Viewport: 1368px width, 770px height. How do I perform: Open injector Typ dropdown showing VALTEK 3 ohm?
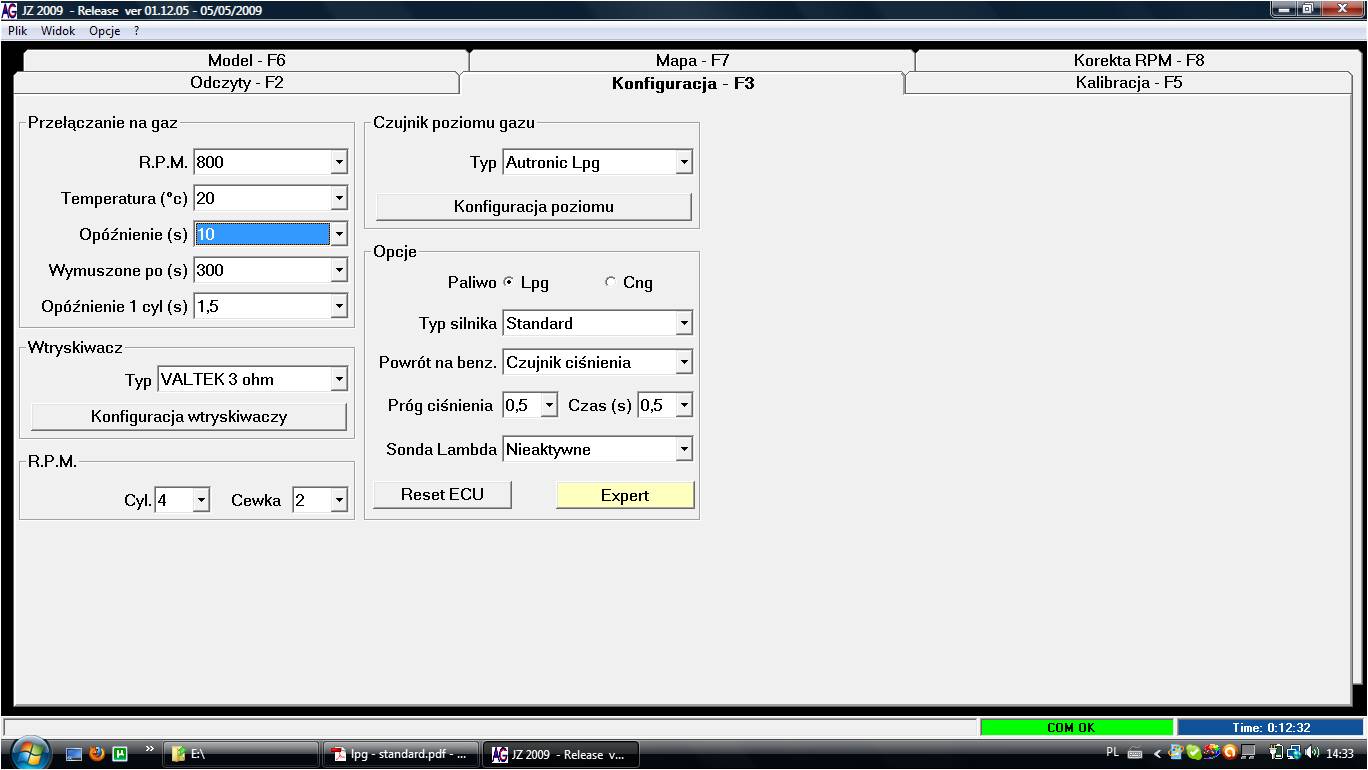click(x=339, y=379)
